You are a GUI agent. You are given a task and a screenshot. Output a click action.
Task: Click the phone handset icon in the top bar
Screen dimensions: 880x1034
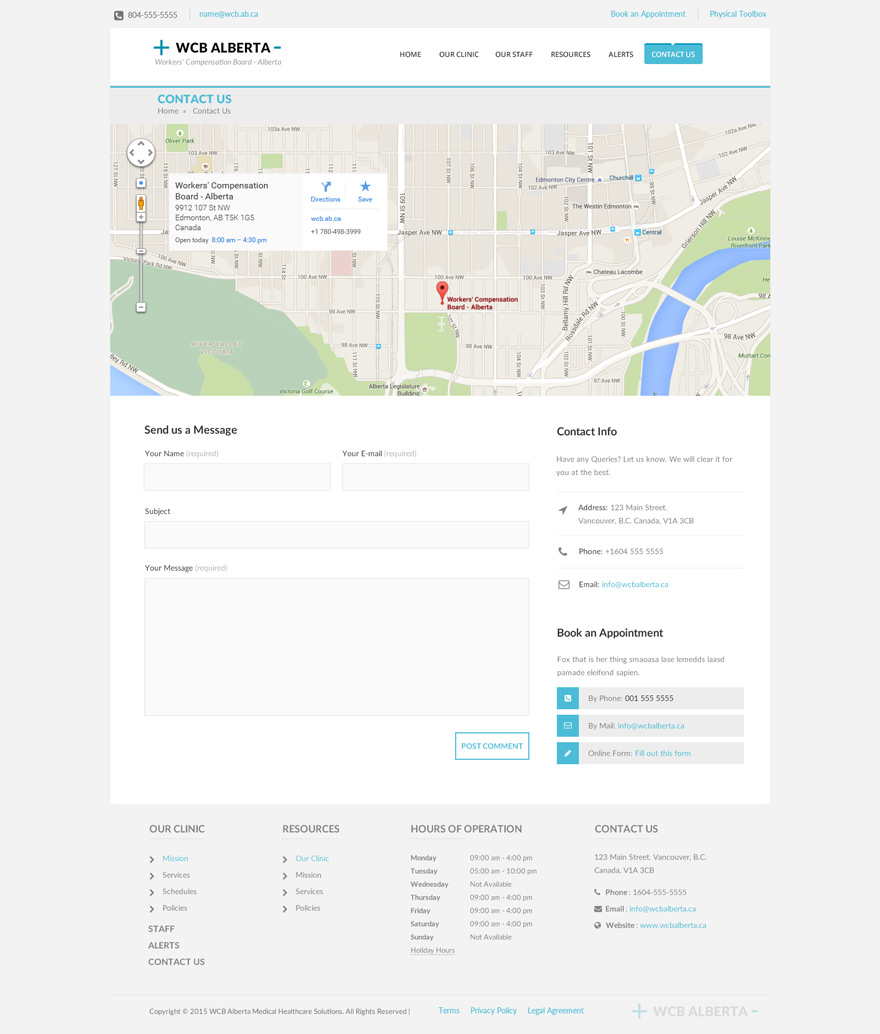pyautogui.click(x=117, y=14)
